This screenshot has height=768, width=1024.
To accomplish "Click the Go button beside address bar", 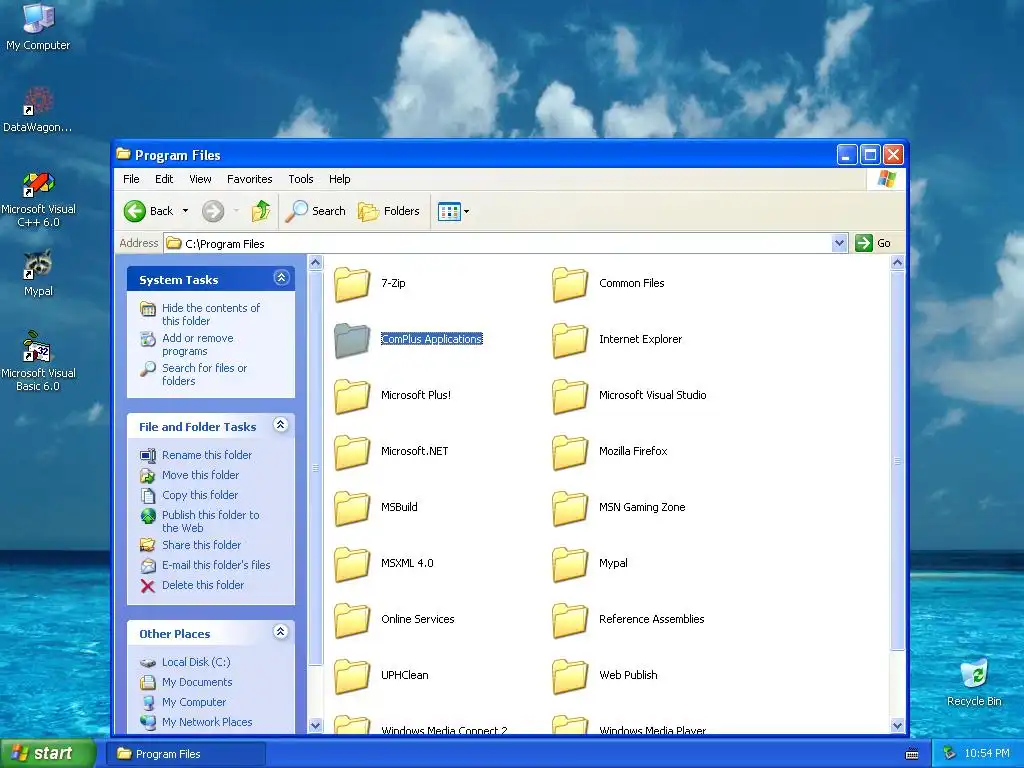I will click(x=873, y=243).
